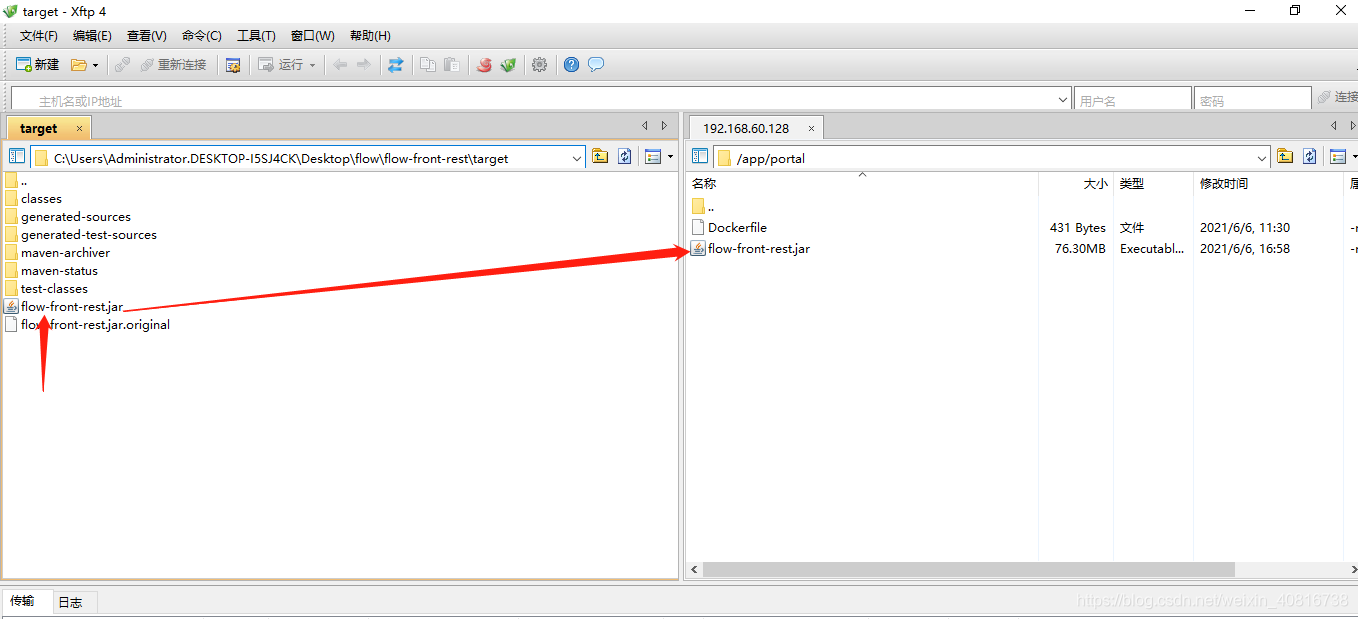Close the 192.168.60.128 tab

[x=812, y=128]
